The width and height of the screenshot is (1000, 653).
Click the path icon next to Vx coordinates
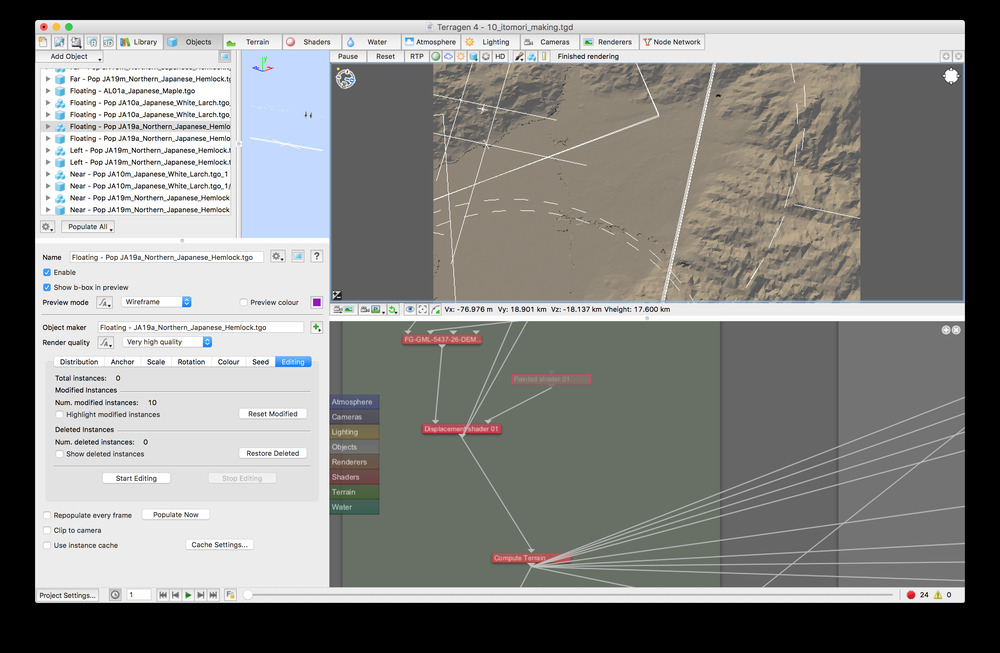point(436,309)
